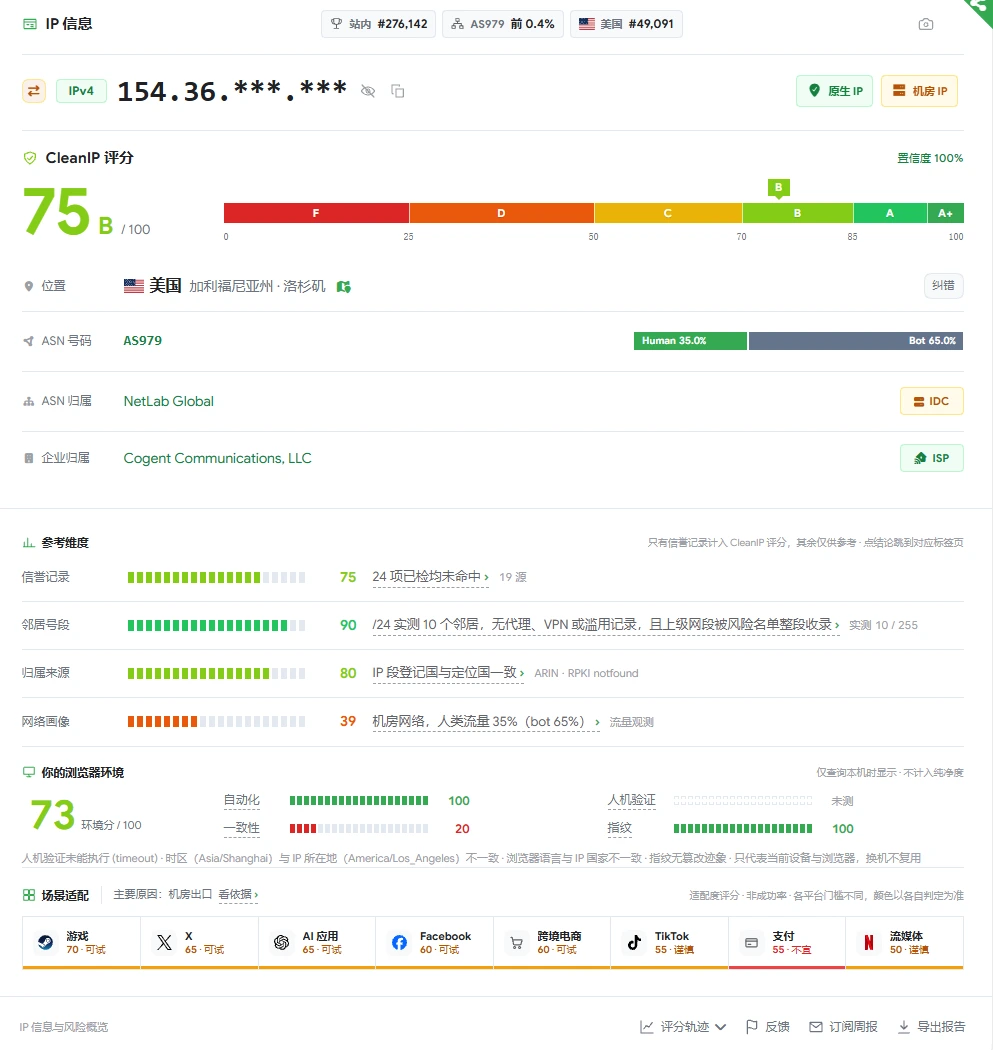The height and width of the screenshot is (1050, 993).
Task: Click the 参考维度 chart icon
Action: (29, 542)
